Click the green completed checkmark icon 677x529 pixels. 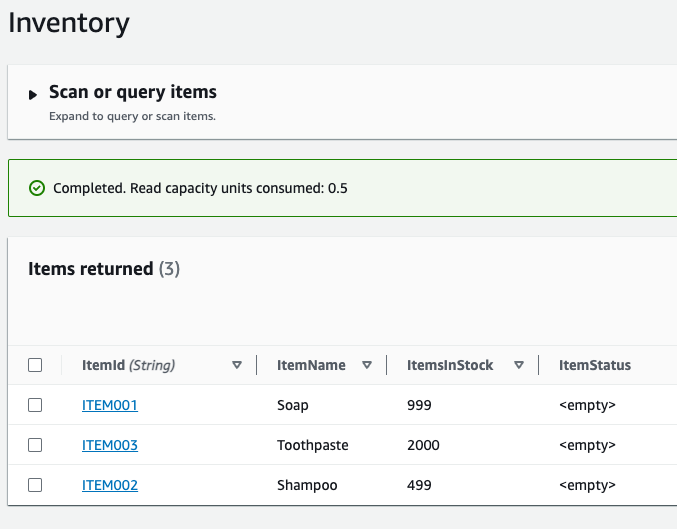point(37,188)
